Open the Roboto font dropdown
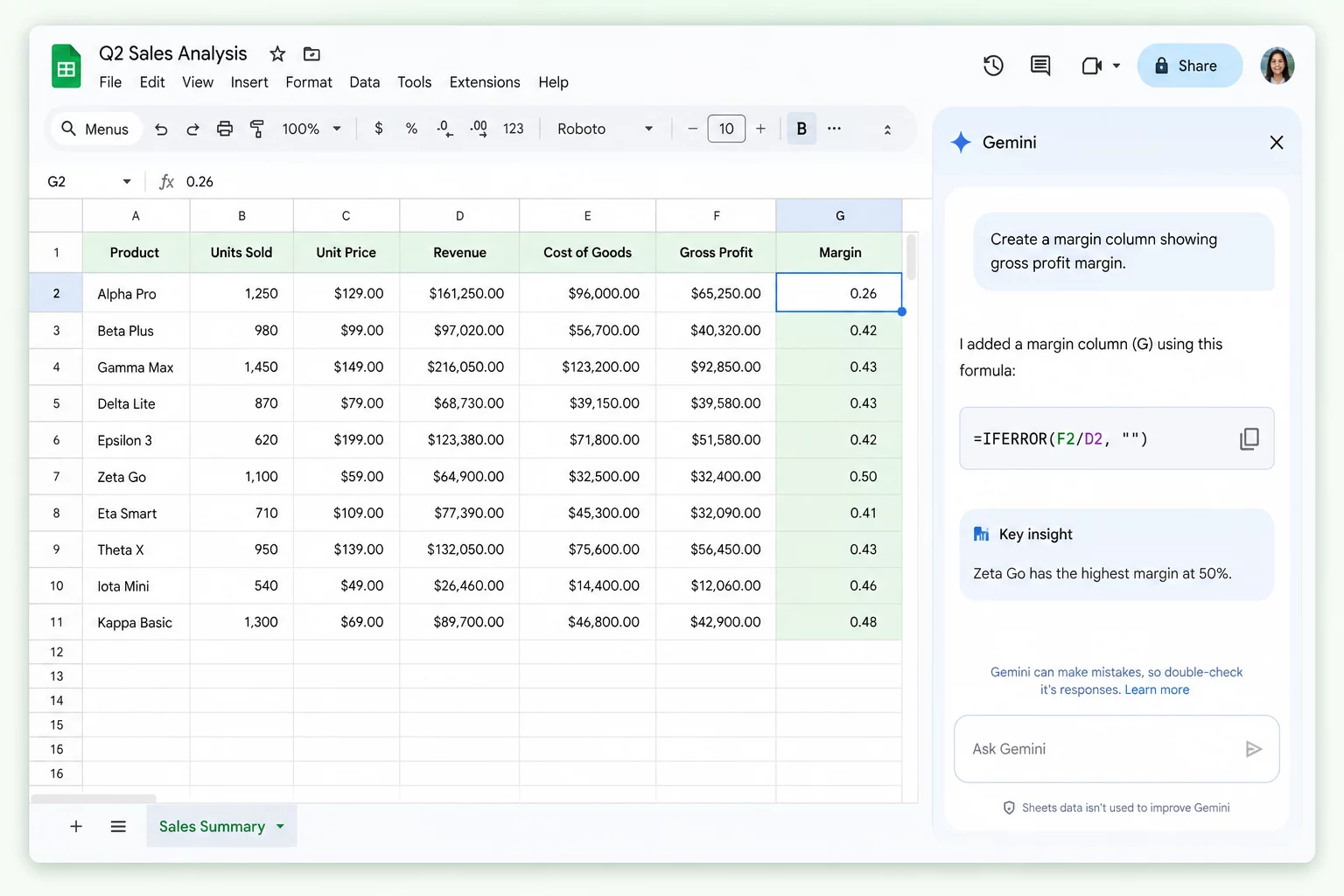 605,129
